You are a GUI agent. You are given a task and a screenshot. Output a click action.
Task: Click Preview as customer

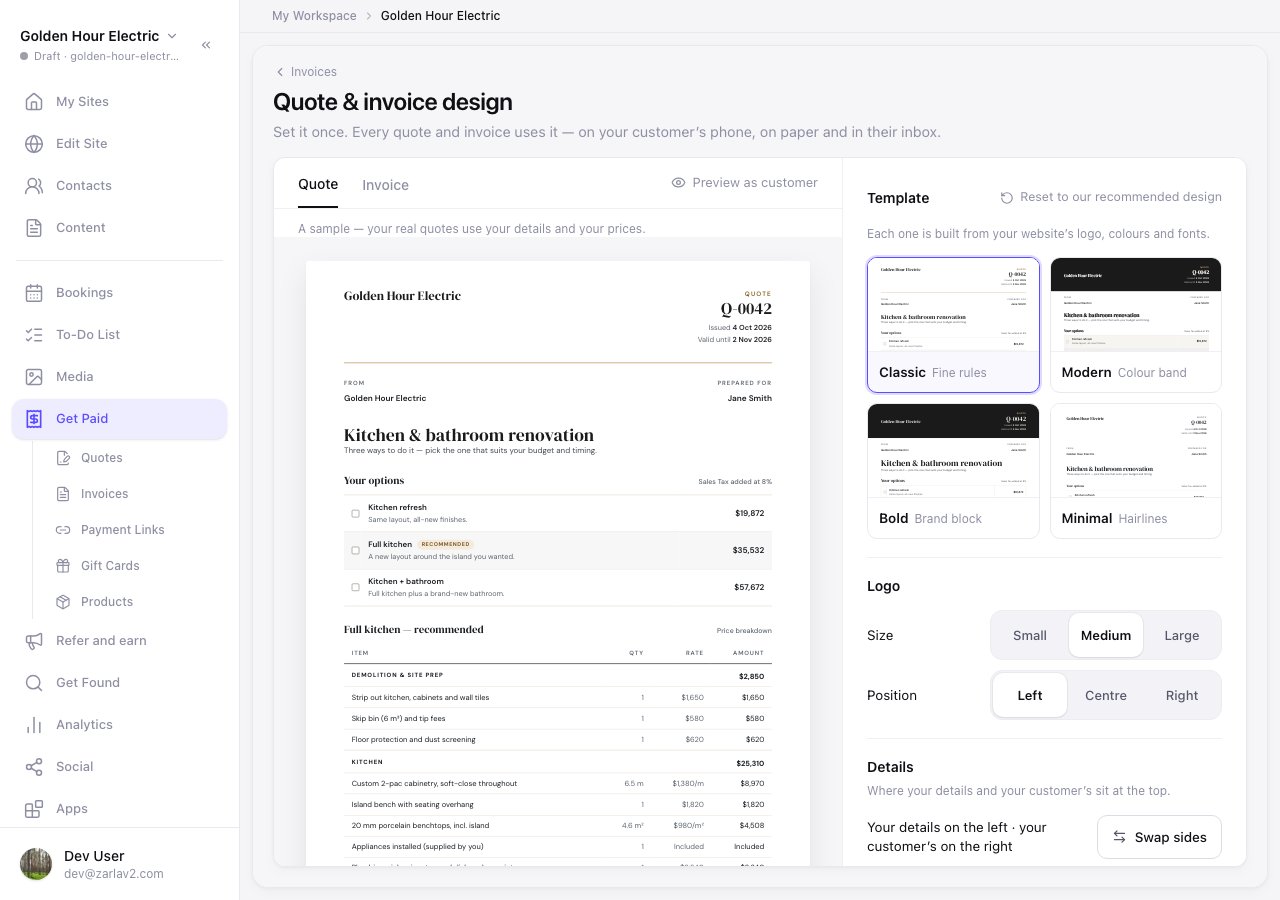(745, 183)
